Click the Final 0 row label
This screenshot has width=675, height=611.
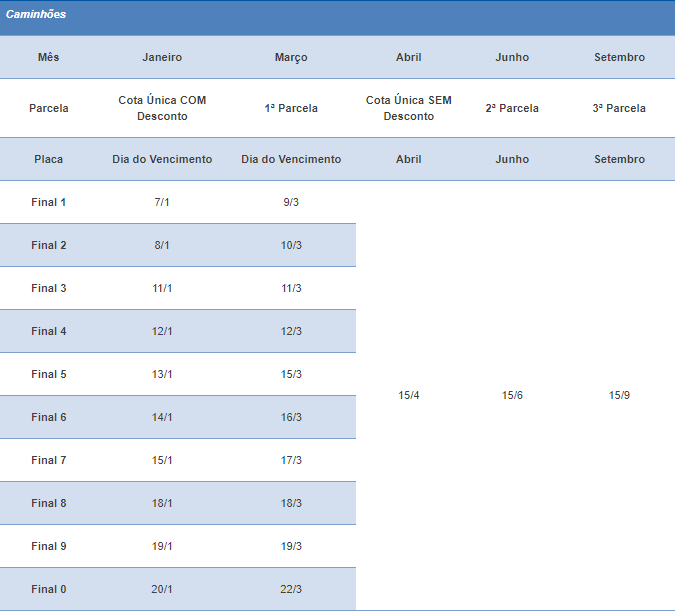tap(49, 589)
